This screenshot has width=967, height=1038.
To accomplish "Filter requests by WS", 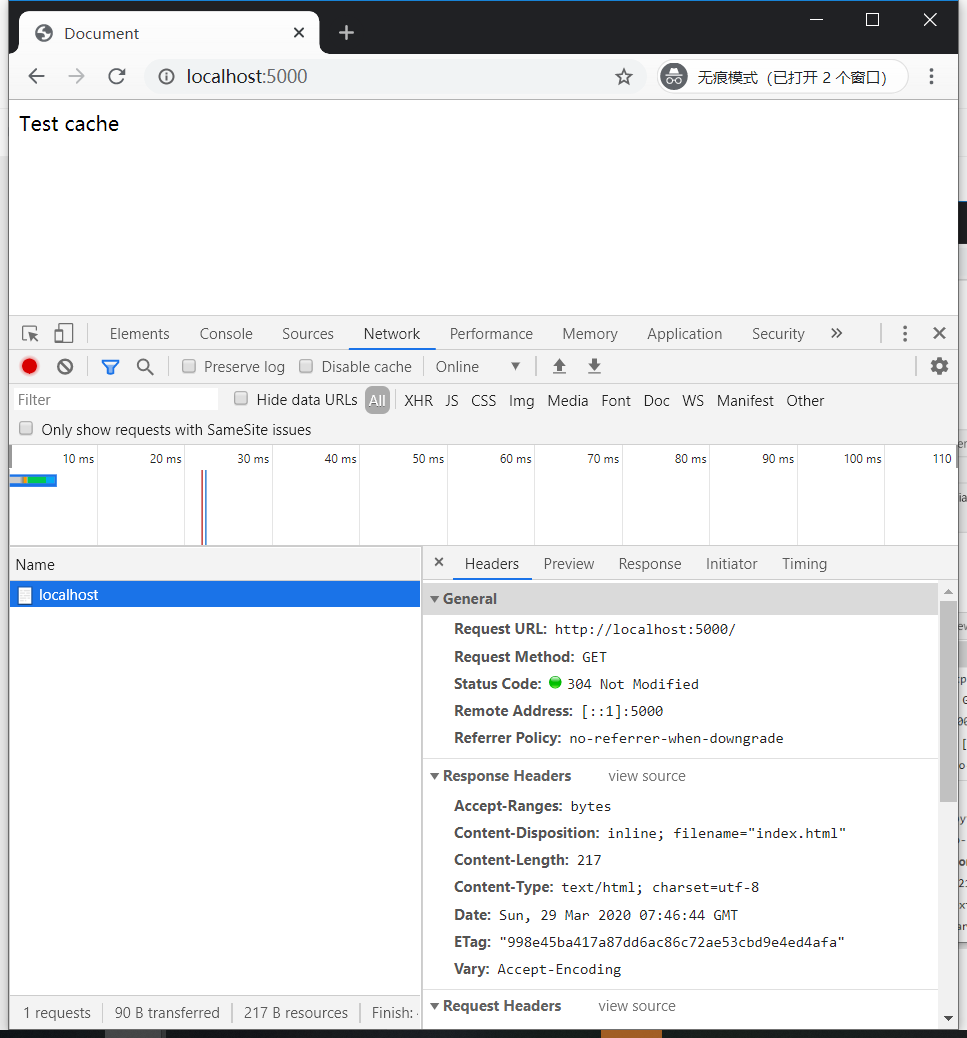I will [x=693, y=401].
